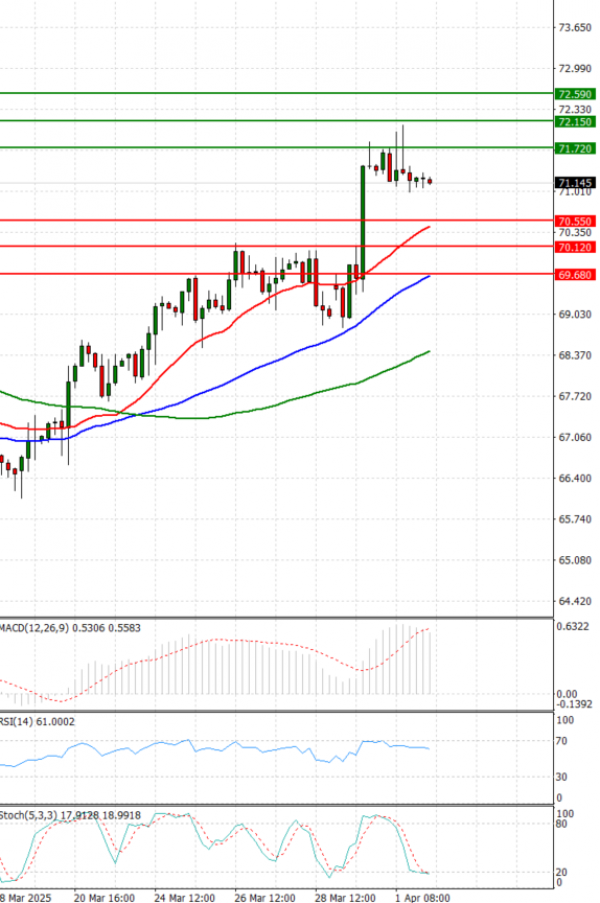
Task: Click the 70.550 red support price label
Action: click(575, 221)
